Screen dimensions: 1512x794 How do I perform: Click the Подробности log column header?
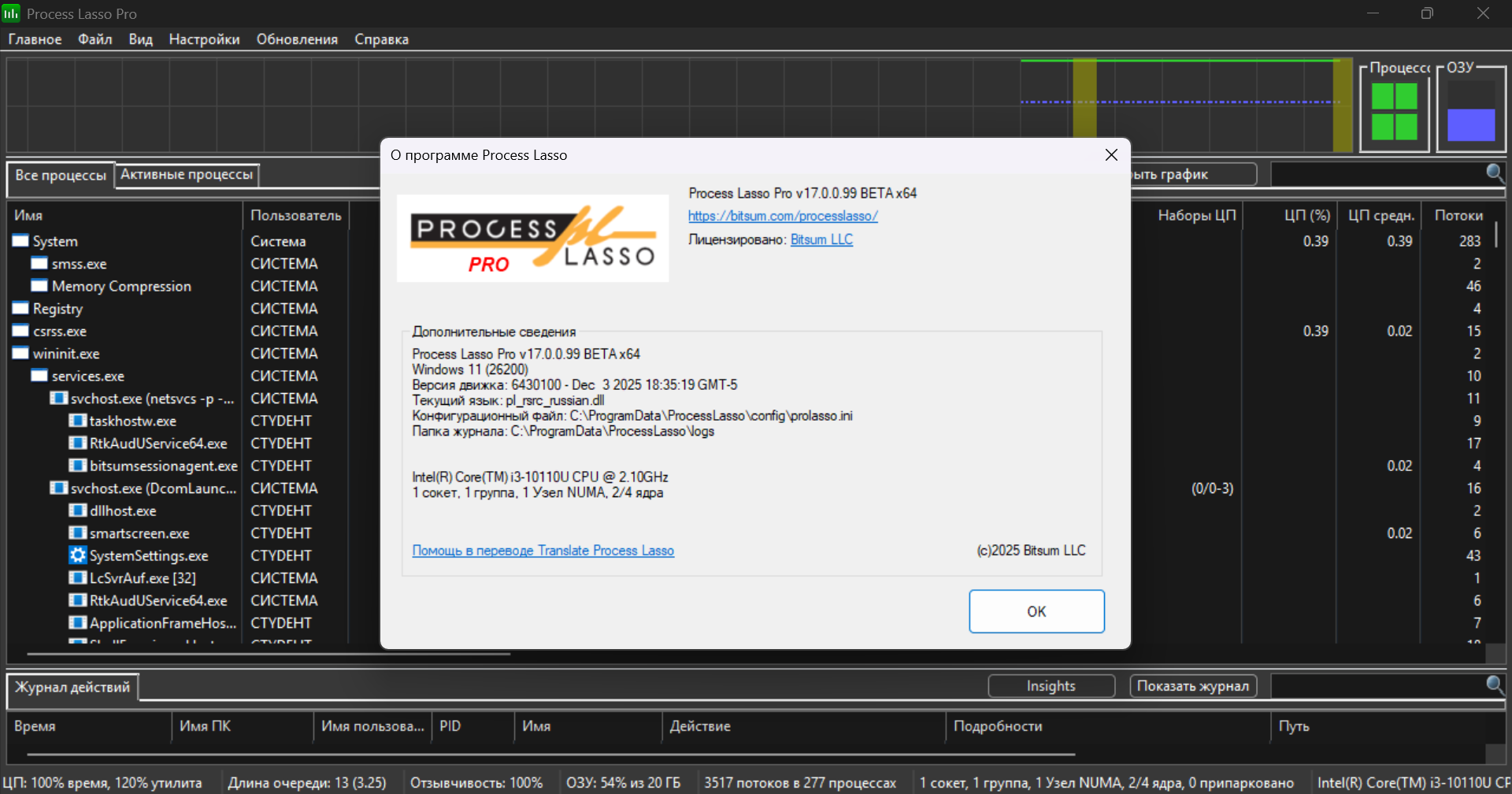click(1108, 726)
